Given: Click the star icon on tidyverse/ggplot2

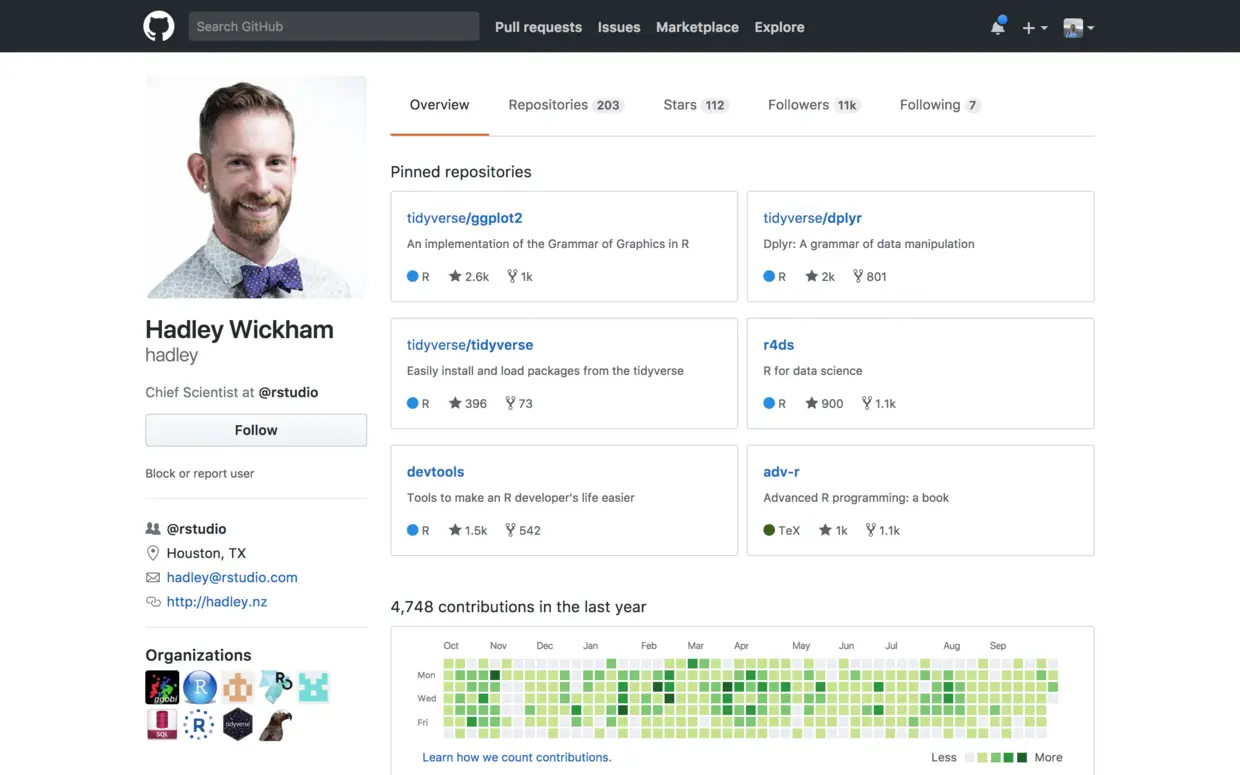Looking at the screenshot, I should coord(455,276).
